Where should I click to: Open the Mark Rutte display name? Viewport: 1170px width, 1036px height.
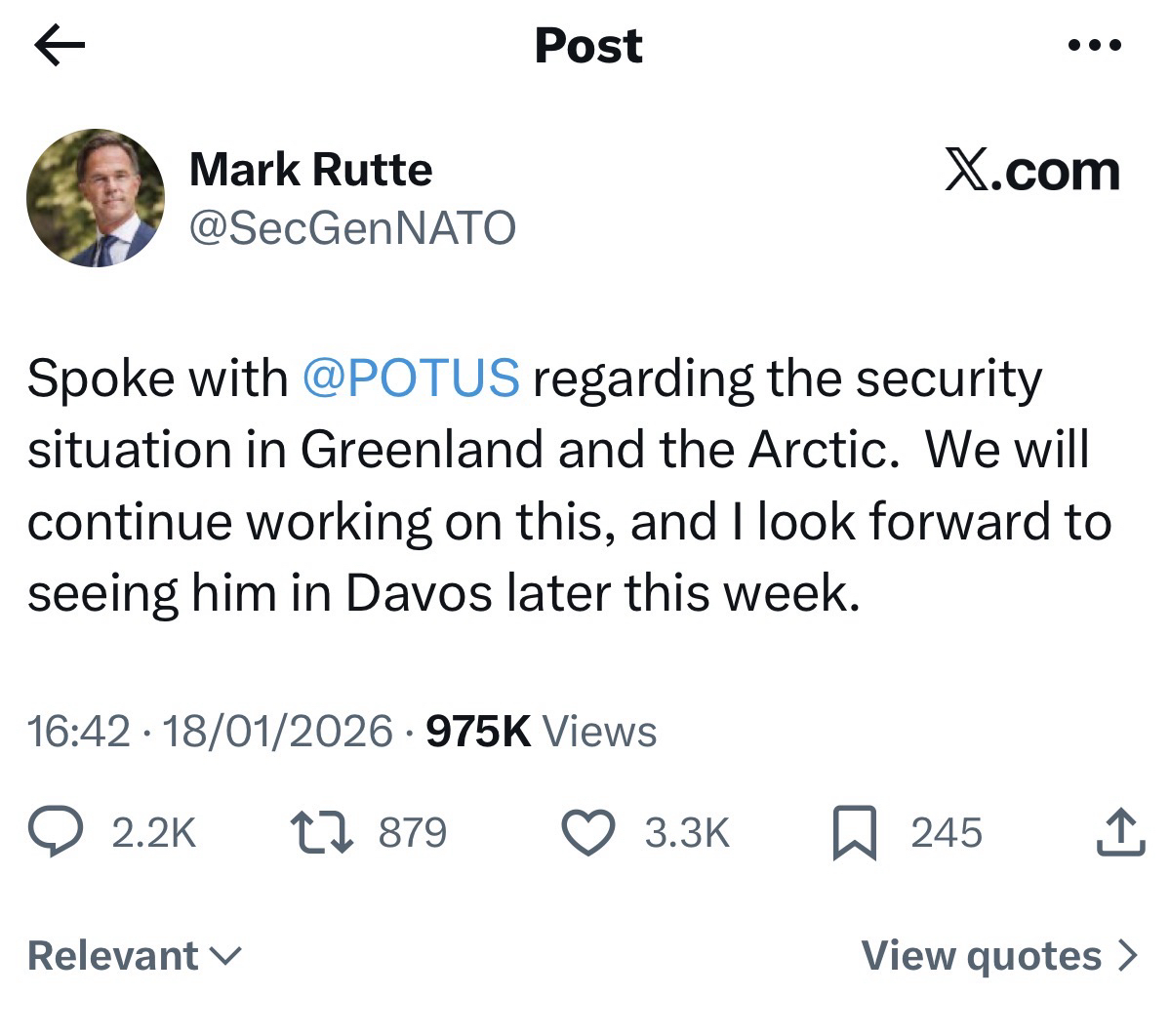pos(310,170)
